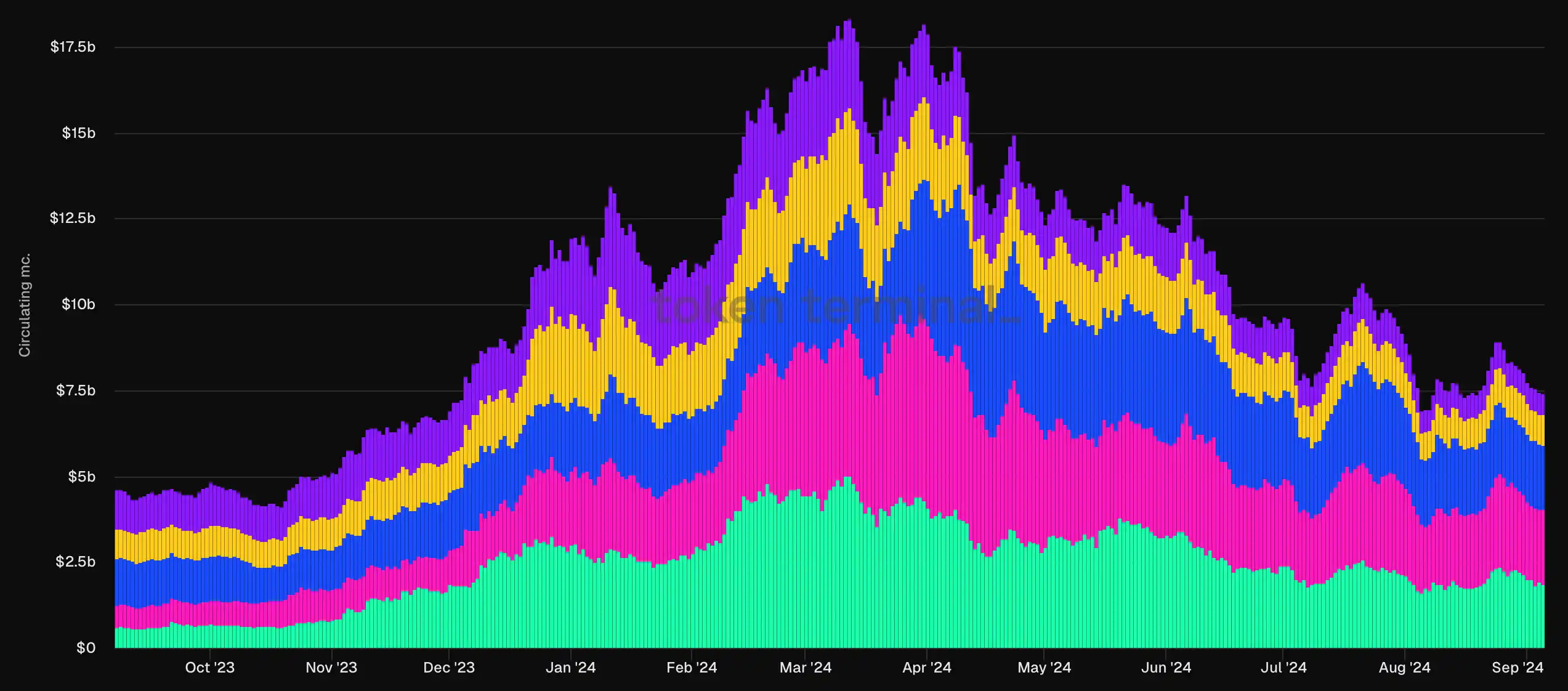Screen dimensions: 1568x691
Task: Click the $17.5b y-axis label
Action: pos(73,47)
